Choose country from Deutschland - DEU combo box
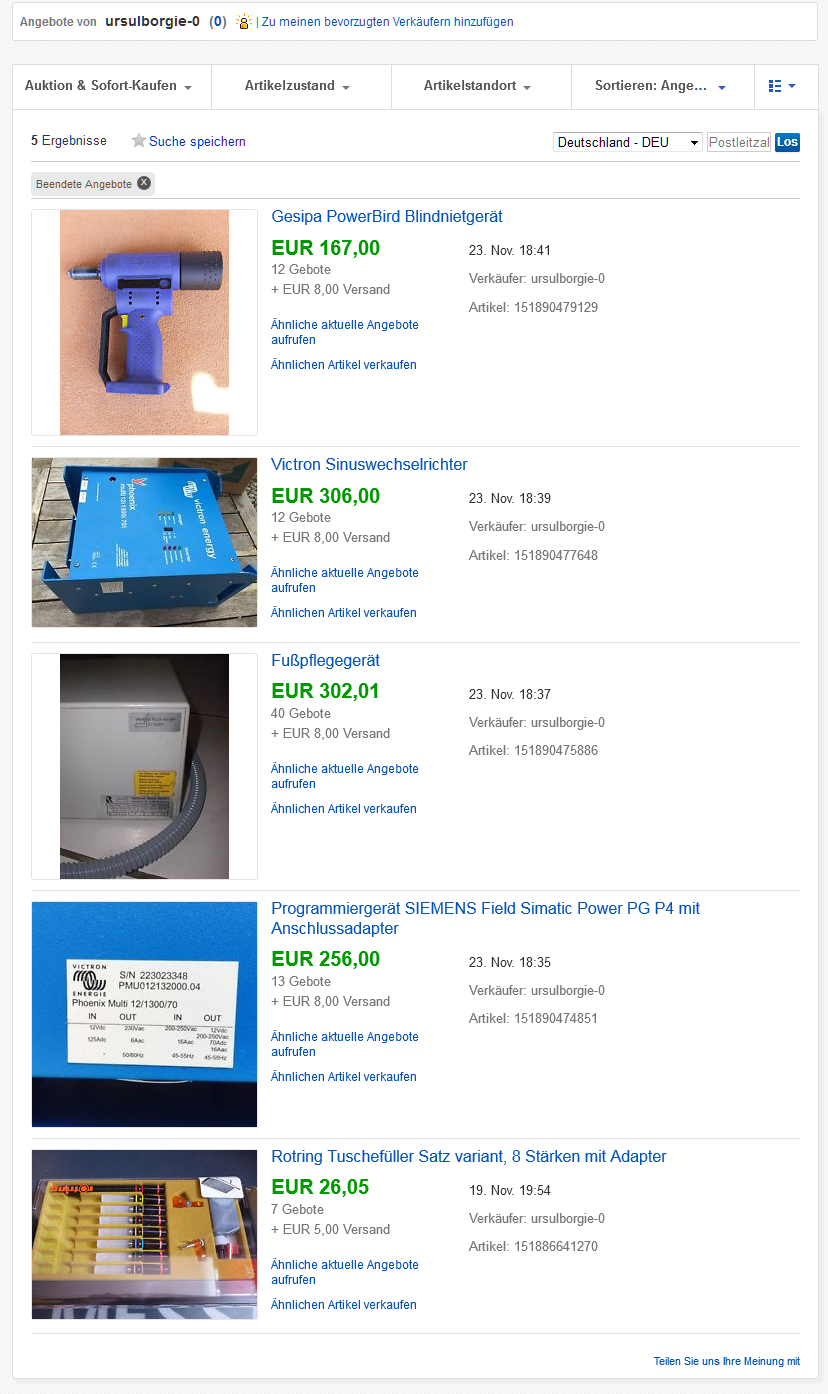 click(628, 142)
